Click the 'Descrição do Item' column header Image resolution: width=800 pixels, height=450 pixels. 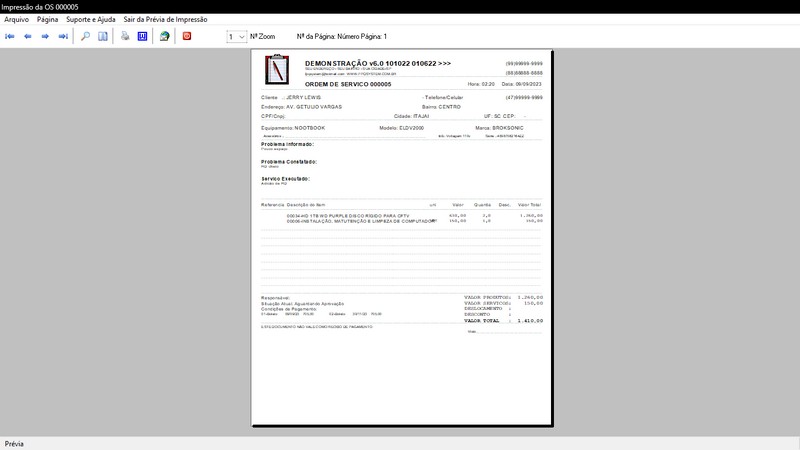306,205
